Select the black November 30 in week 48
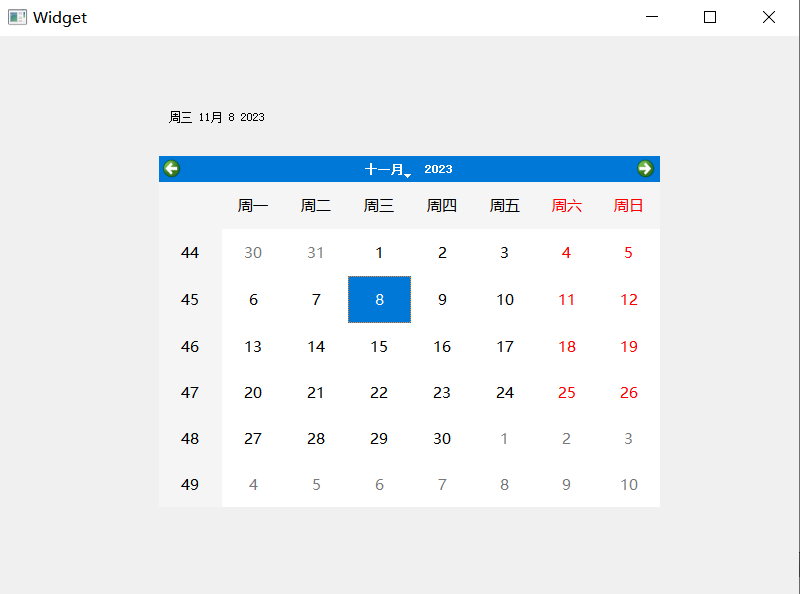The width and height of the screenshot is (800, 594). 442,438
